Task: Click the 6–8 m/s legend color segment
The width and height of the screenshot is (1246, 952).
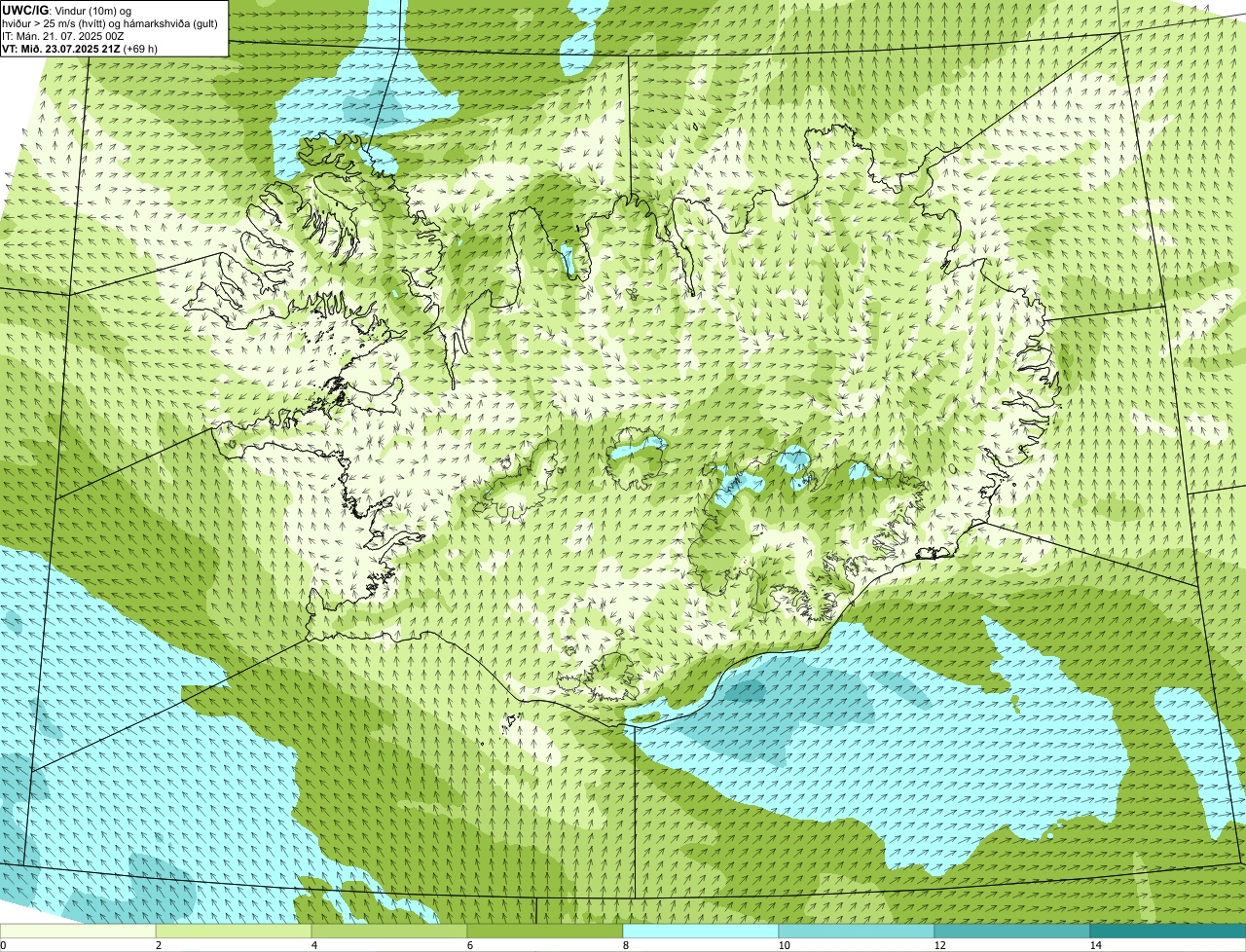Action: click(x=545, y=931)
